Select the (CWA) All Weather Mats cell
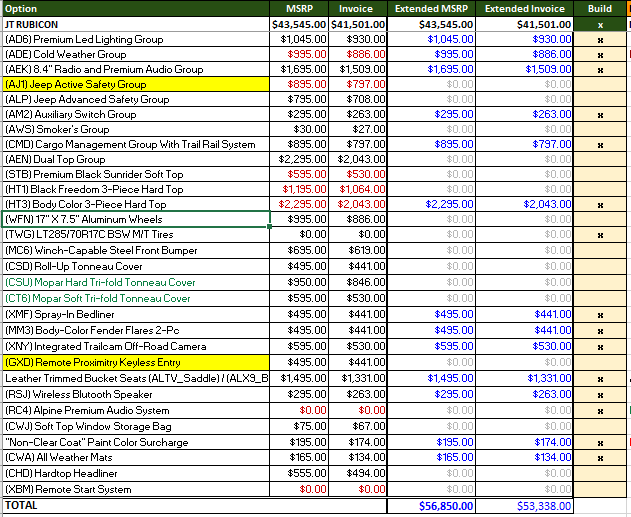The height and width of the screenshot is (517, 631). point(136,457)
